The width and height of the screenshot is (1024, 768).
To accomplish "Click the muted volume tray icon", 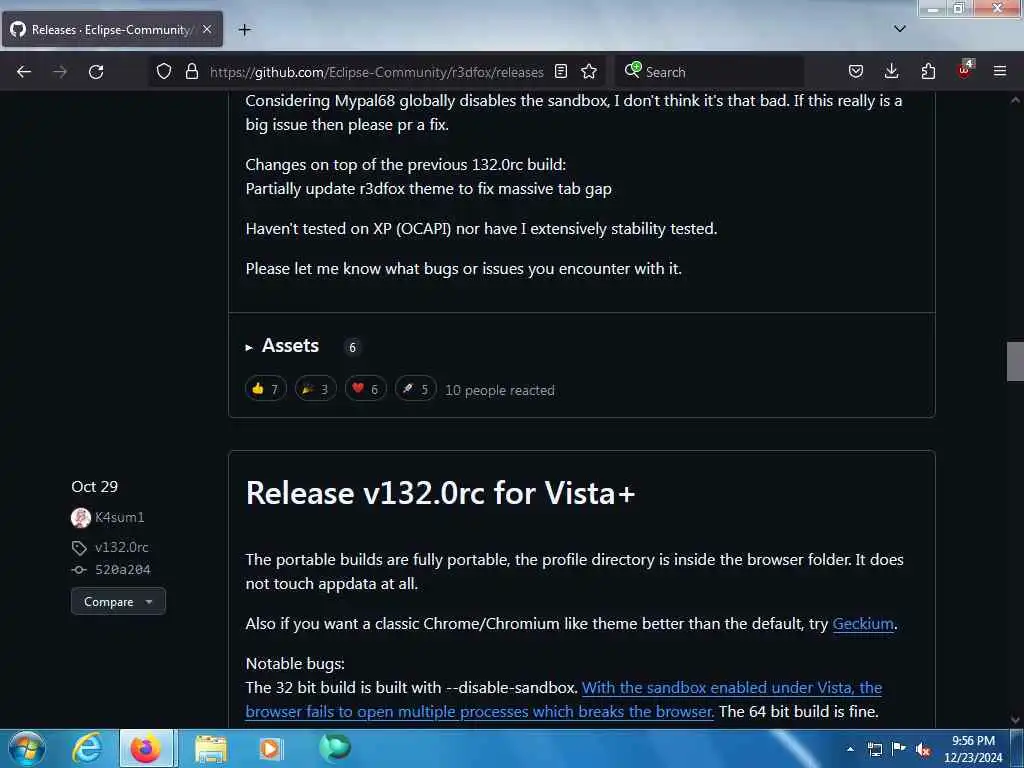I will 923,750.
